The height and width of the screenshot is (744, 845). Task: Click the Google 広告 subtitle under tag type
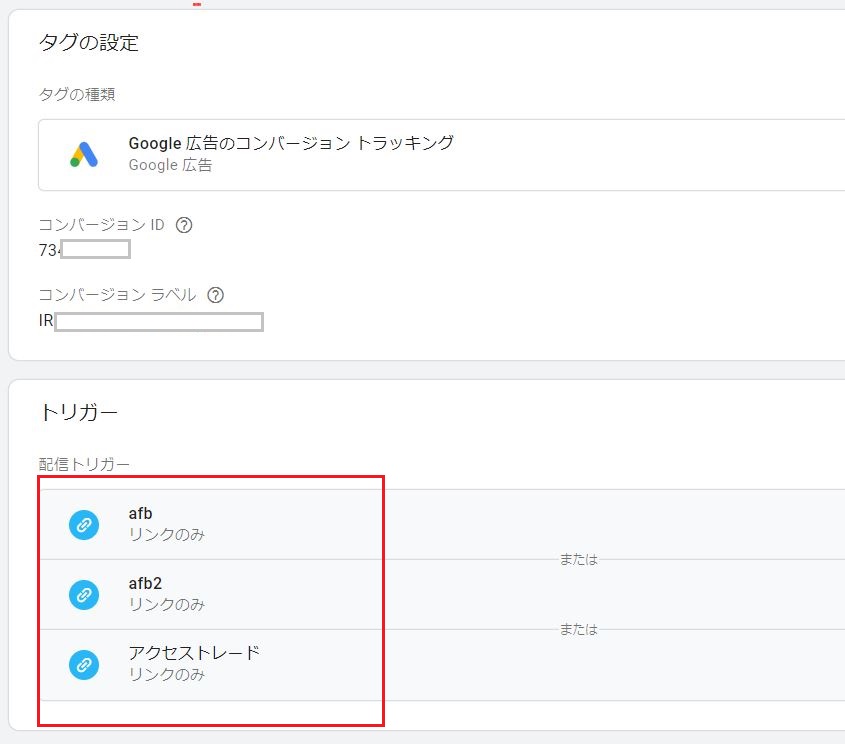coord(170,166)
